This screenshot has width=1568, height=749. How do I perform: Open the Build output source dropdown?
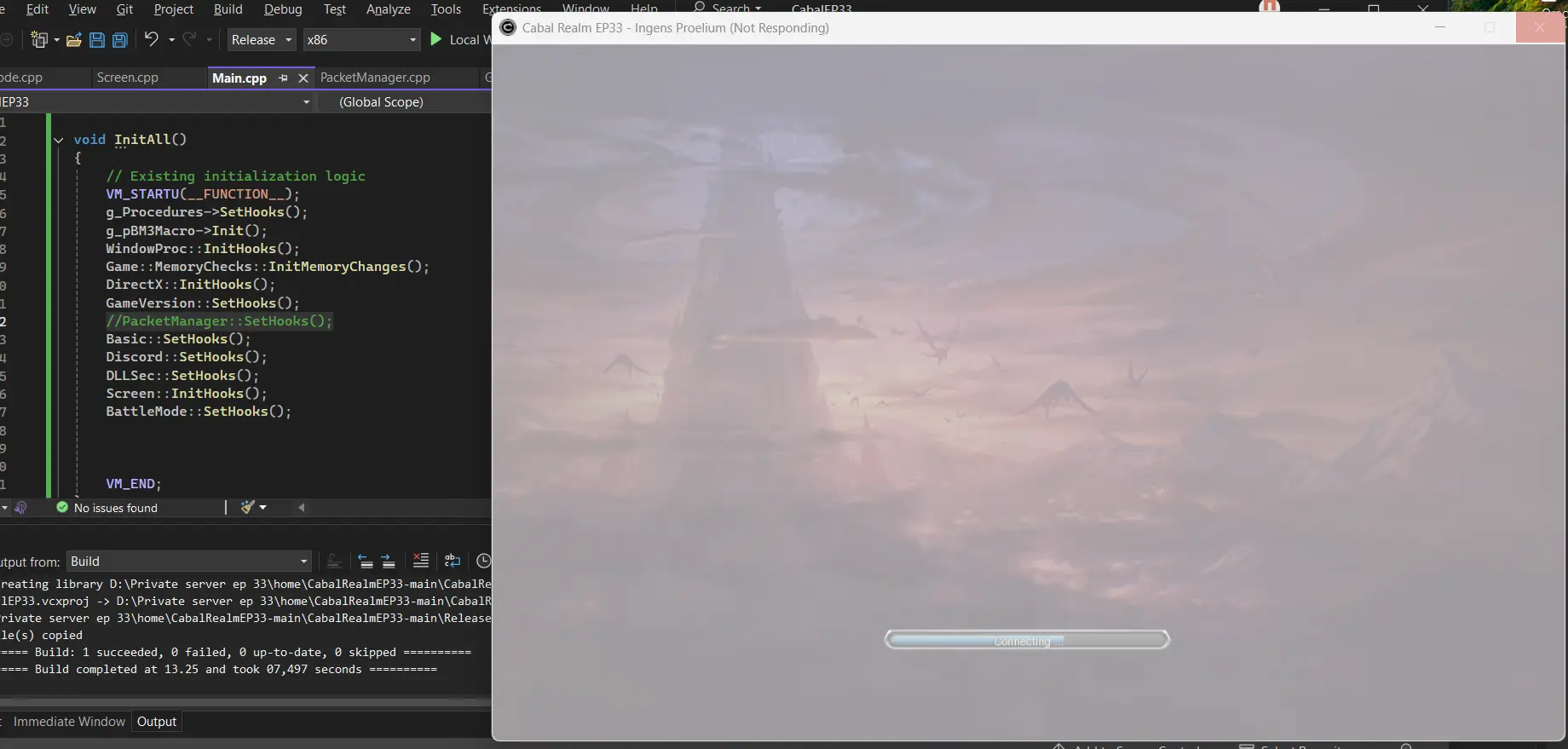click(188, 561)
